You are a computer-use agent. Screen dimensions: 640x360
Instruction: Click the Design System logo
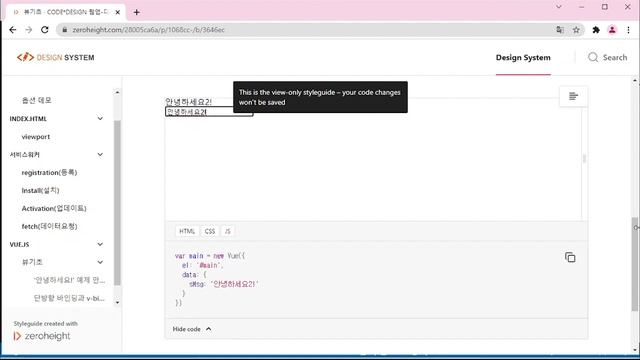pyautogui.click(x=56, y=58)
